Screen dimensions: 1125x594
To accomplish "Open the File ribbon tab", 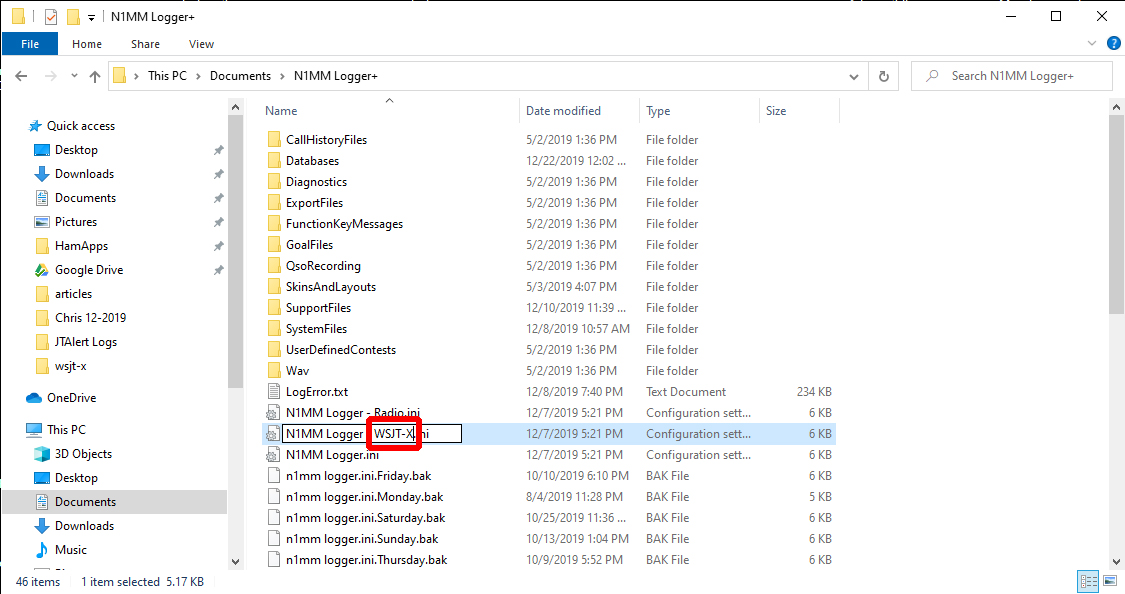I will click(x=30, y=44).
